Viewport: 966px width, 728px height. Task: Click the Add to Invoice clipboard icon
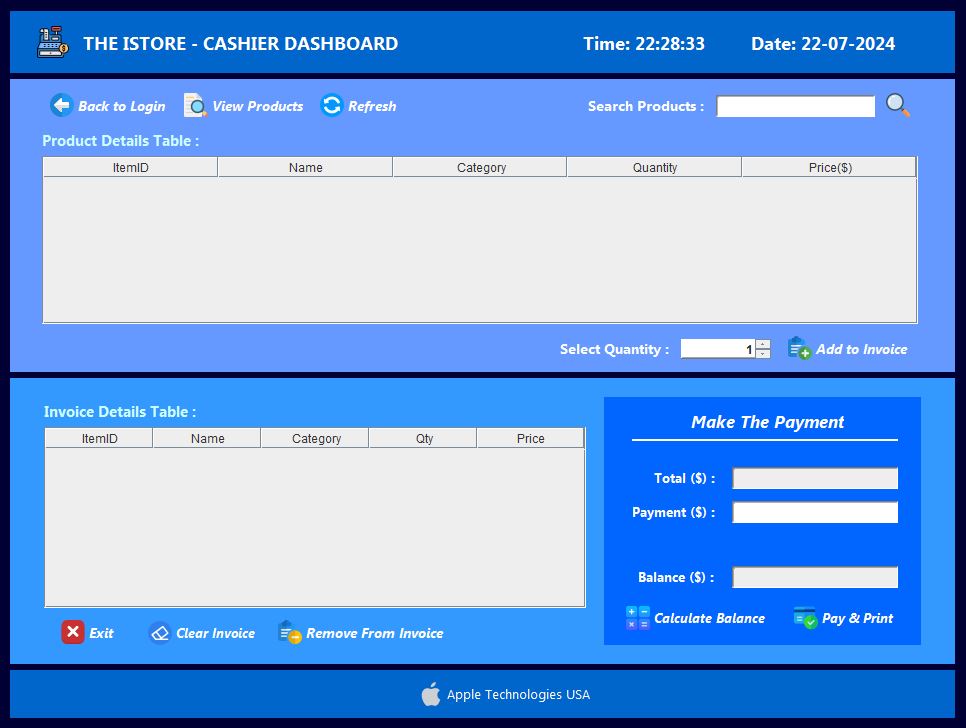point(798,348)
